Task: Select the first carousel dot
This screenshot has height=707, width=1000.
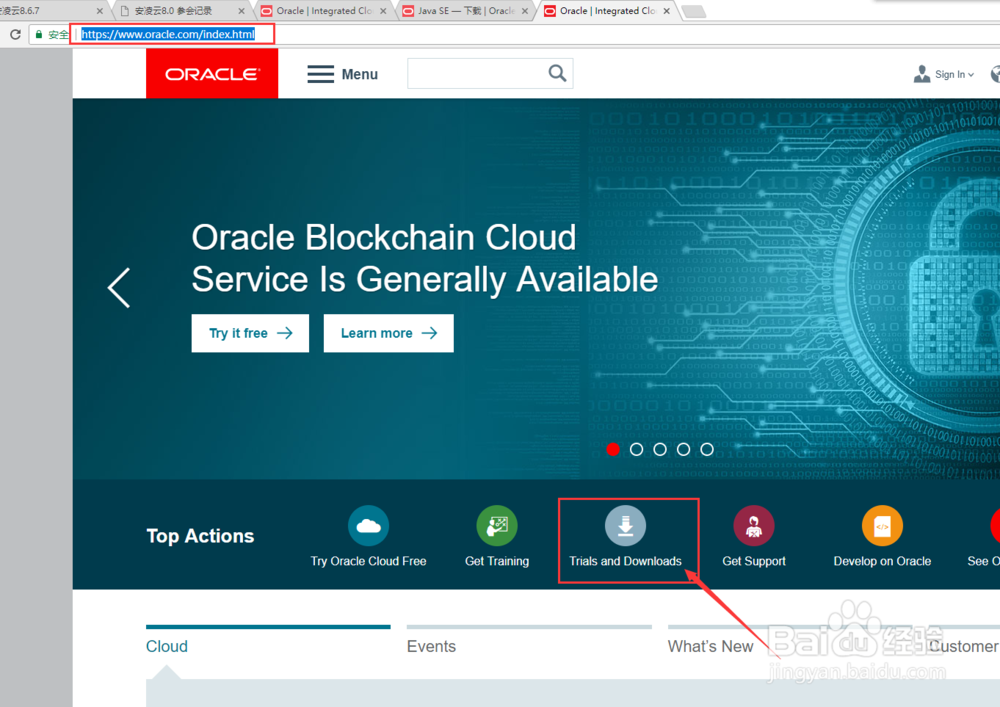Action: point(613,449)
